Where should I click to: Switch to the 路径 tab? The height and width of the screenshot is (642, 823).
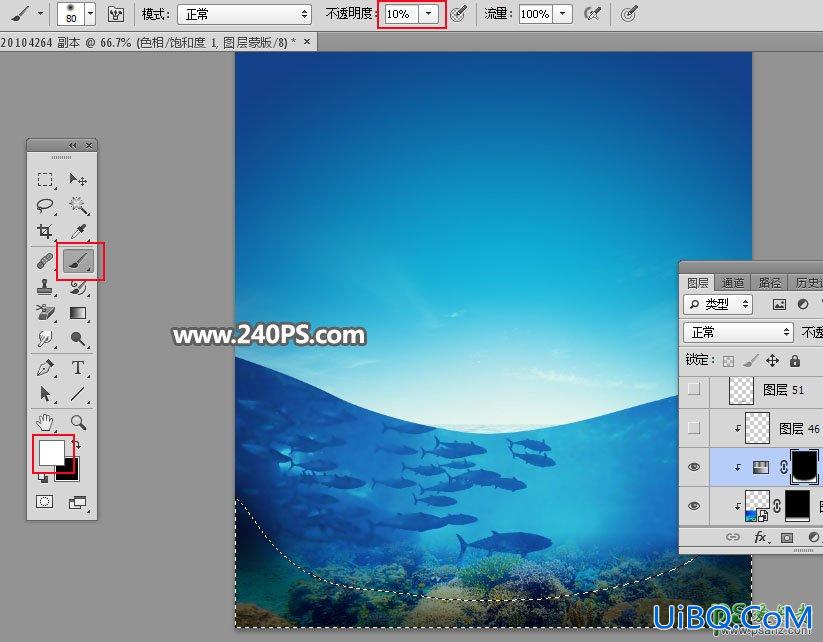click(x=770, y=283)
